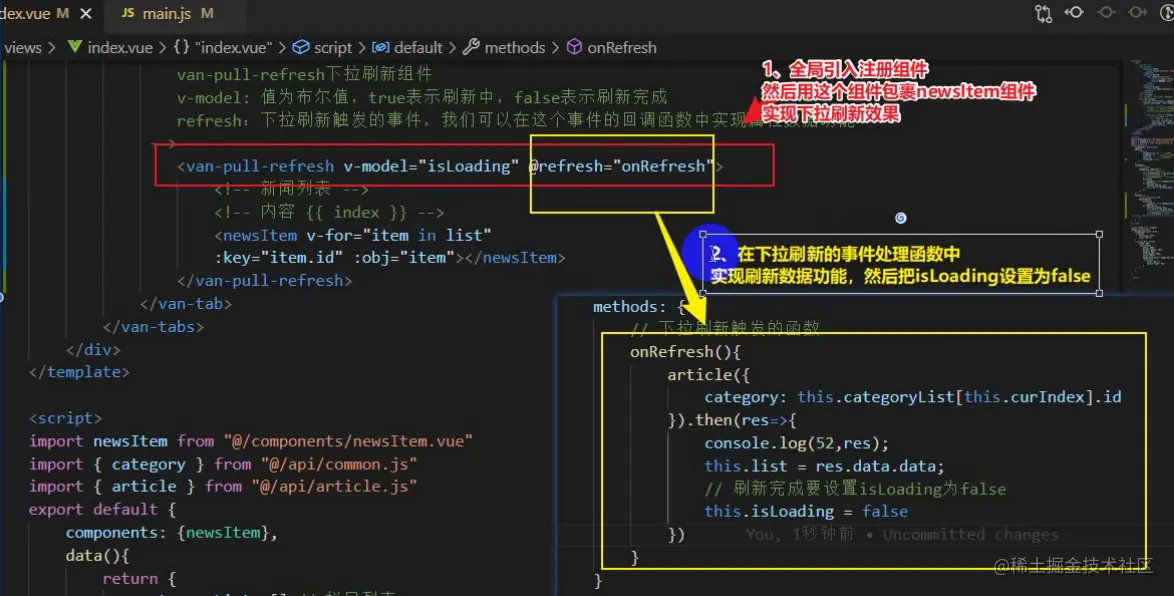The height and width of the screenshot is (596, 1174).
Task: Click v-model="isLoading" in the van-pull-refresh tag
Action: click(x=431, y=165)
